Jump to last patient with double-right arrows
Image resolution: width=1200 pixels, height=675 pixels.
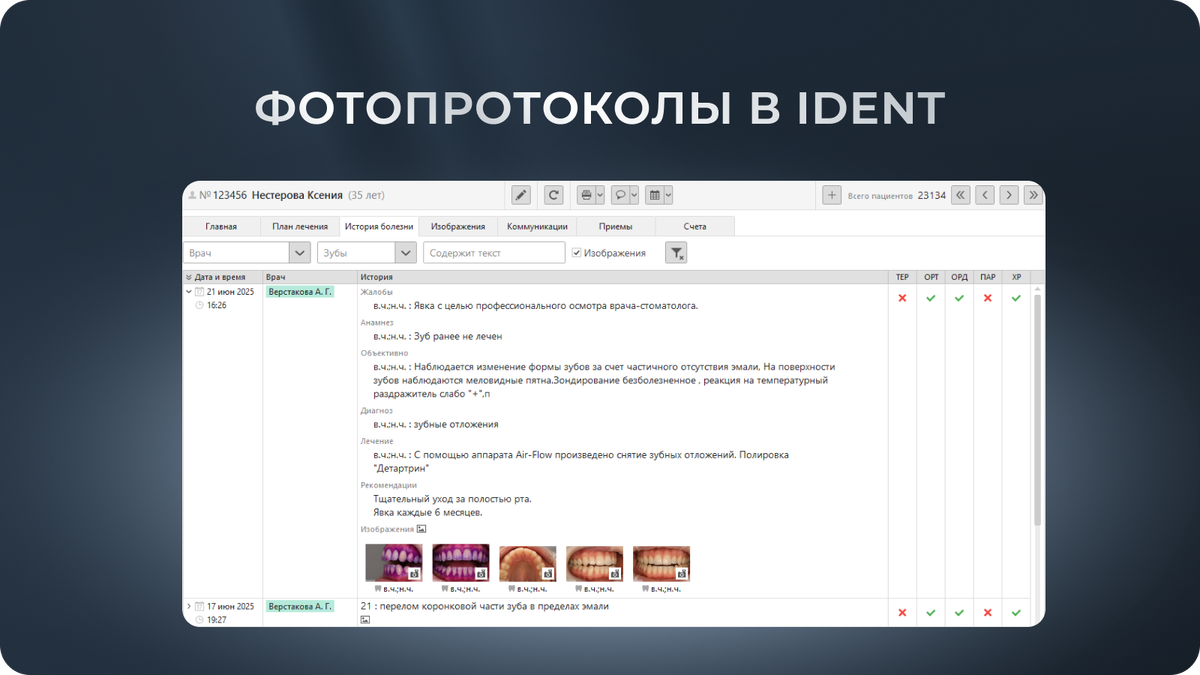1034,195
